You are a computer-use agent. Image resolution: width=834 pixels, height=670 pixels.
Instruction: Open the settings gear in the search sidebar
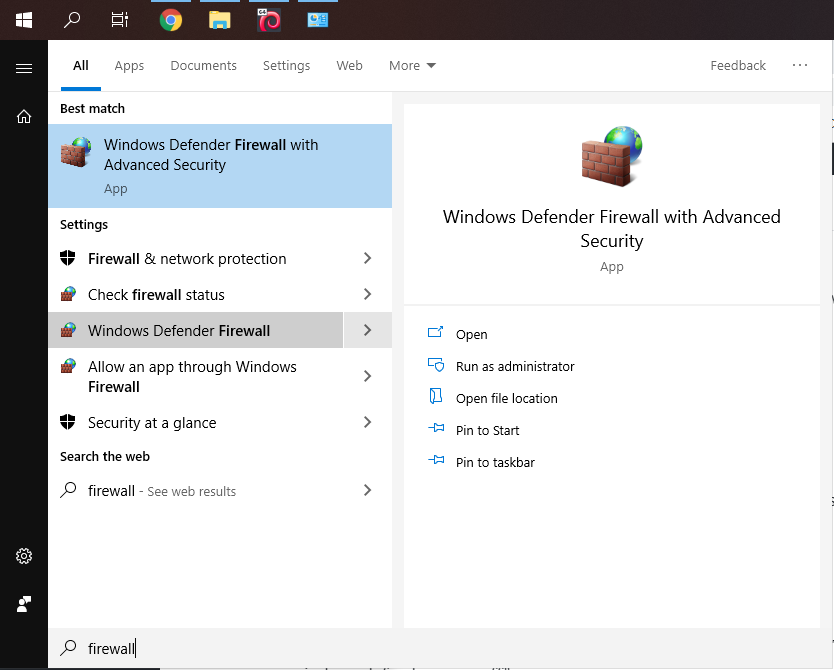coord(24,556)
